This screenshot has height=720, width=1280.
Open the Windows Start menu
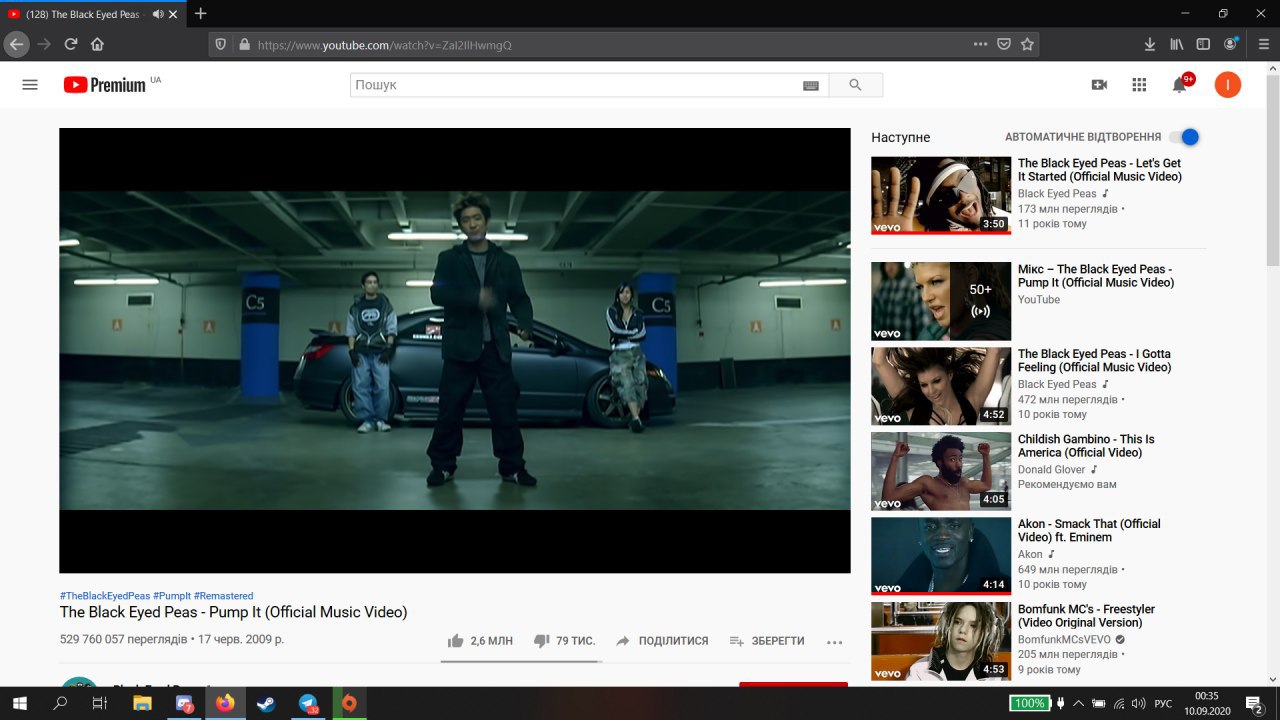21,703
